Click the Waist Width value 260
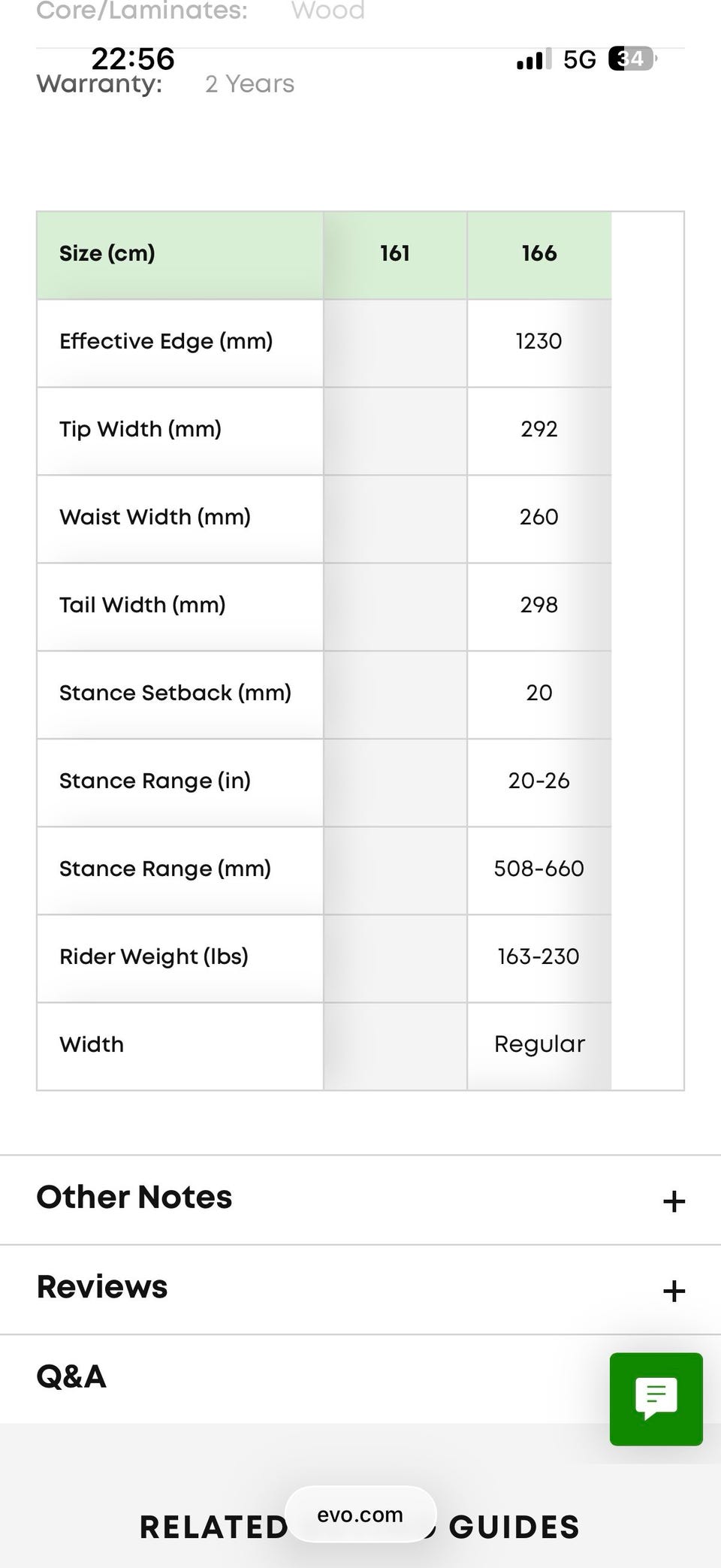Screen dimensions: 721x1568 click(x=538, y=517)
